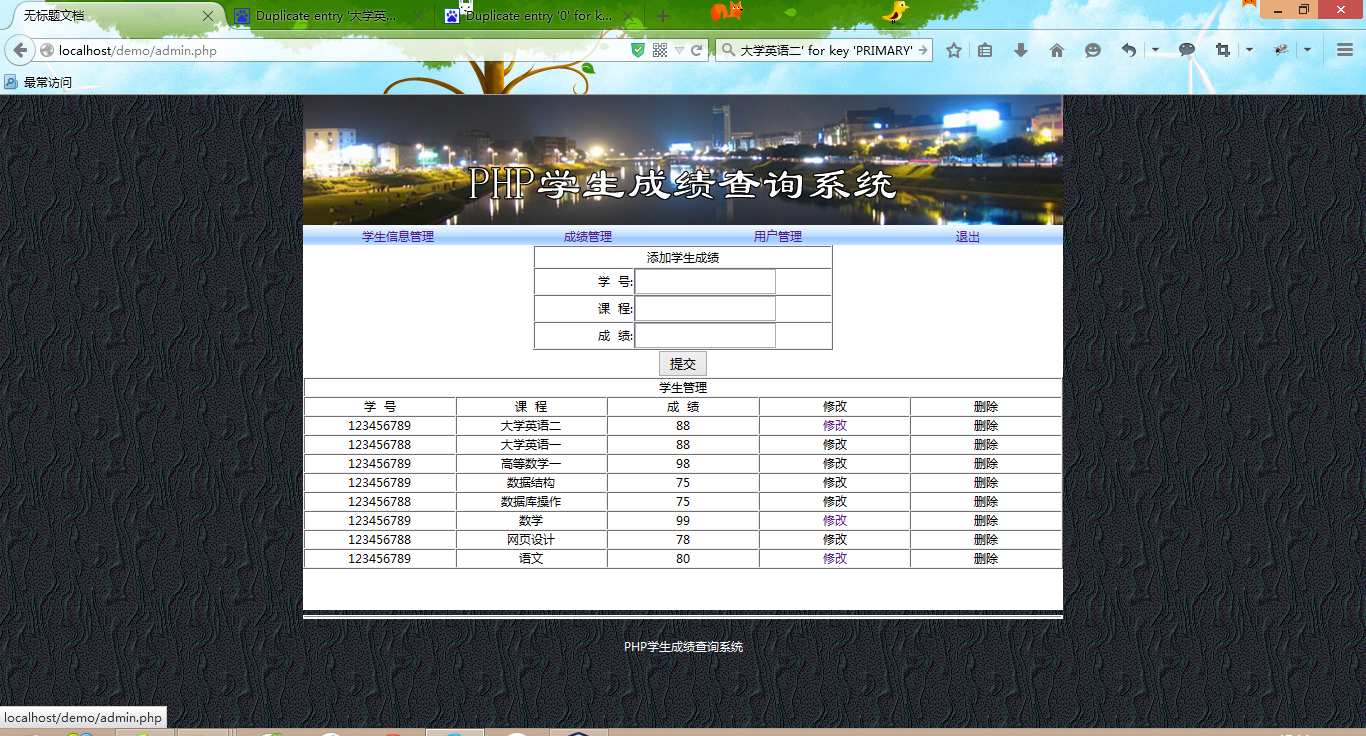Click the bug-shaped toolbar icon

(x=1280, y=50)
